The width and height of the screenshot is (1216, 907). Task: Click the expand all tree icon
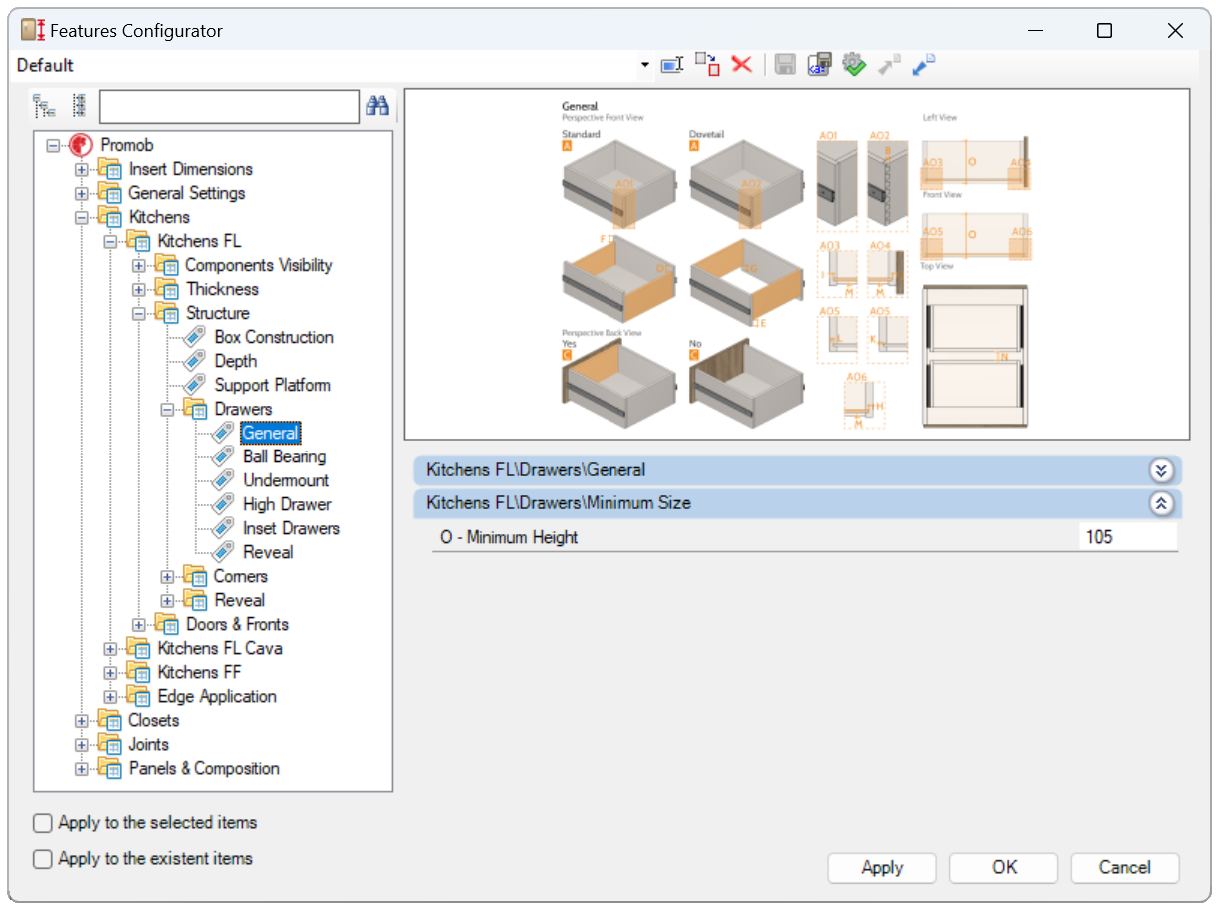pos(44,106)
